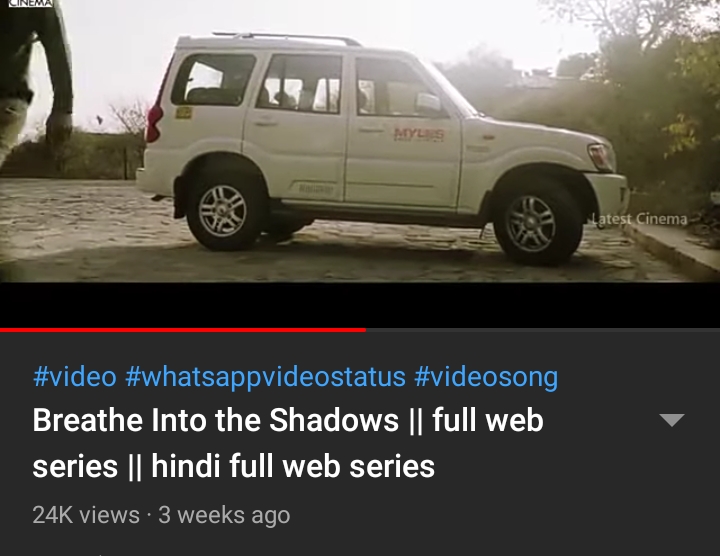Click the SUV's rear wheel
Image resolution: width=720 pixels, height=556 pixels.
[x=223, y=210]
